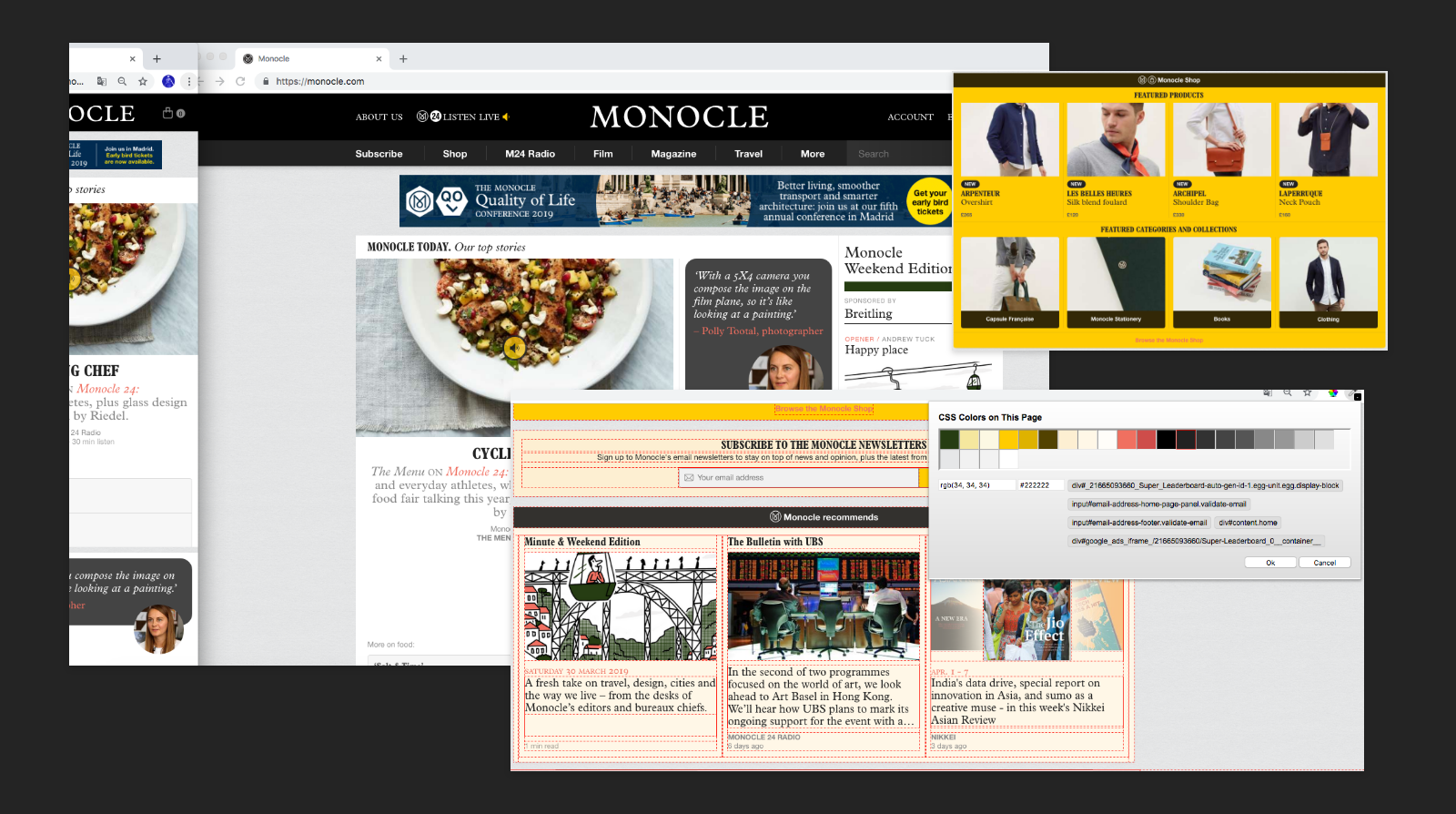The height and width of the screenshot is (814, 1456).
Task: Pick the bright yellow swatch in CSS Colors
Action: pyautogui.click(x=1008, y=440)
